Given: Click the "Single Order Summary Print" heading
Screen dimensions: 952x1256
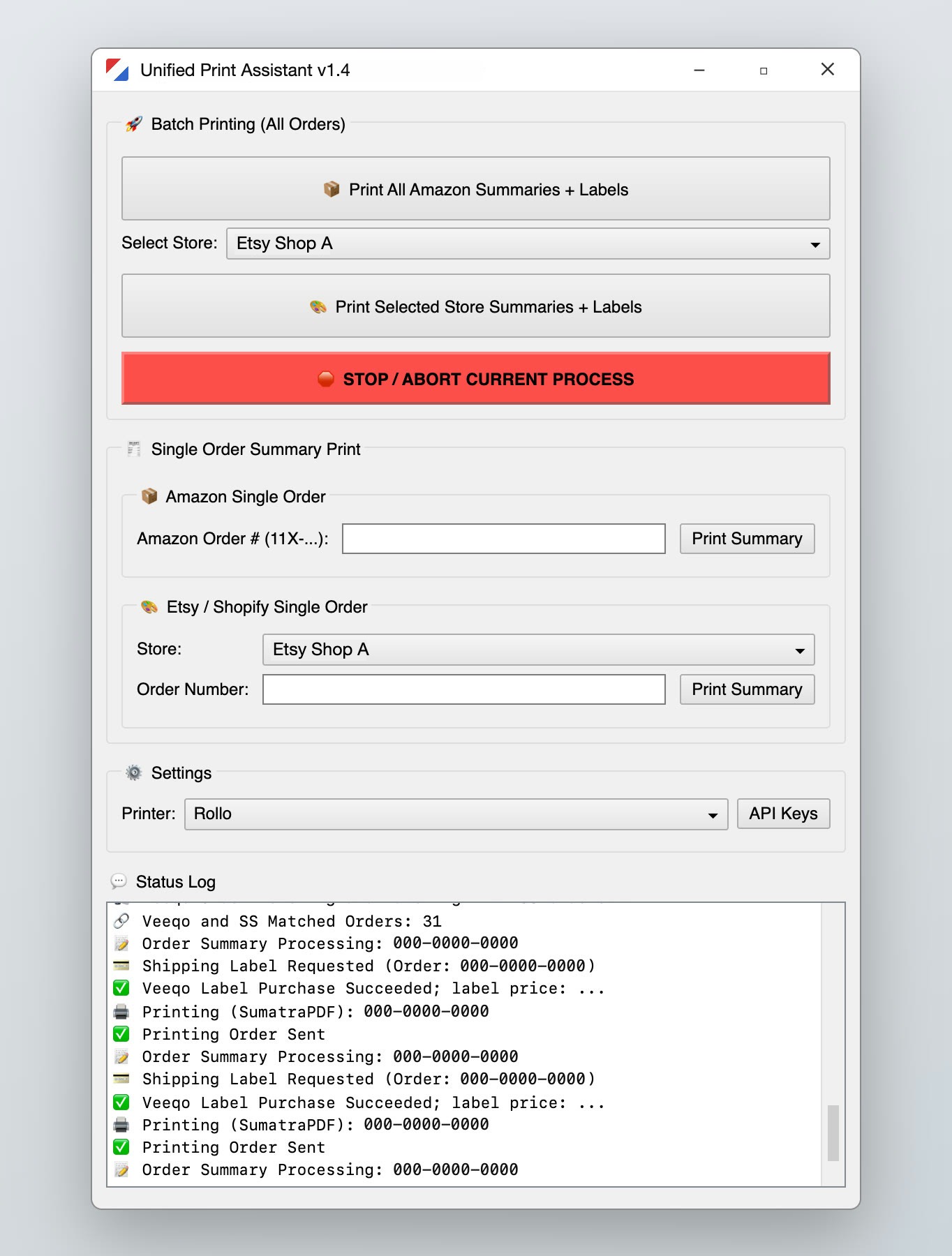Looking at the screenshot, I should click(x=256, y=449).
